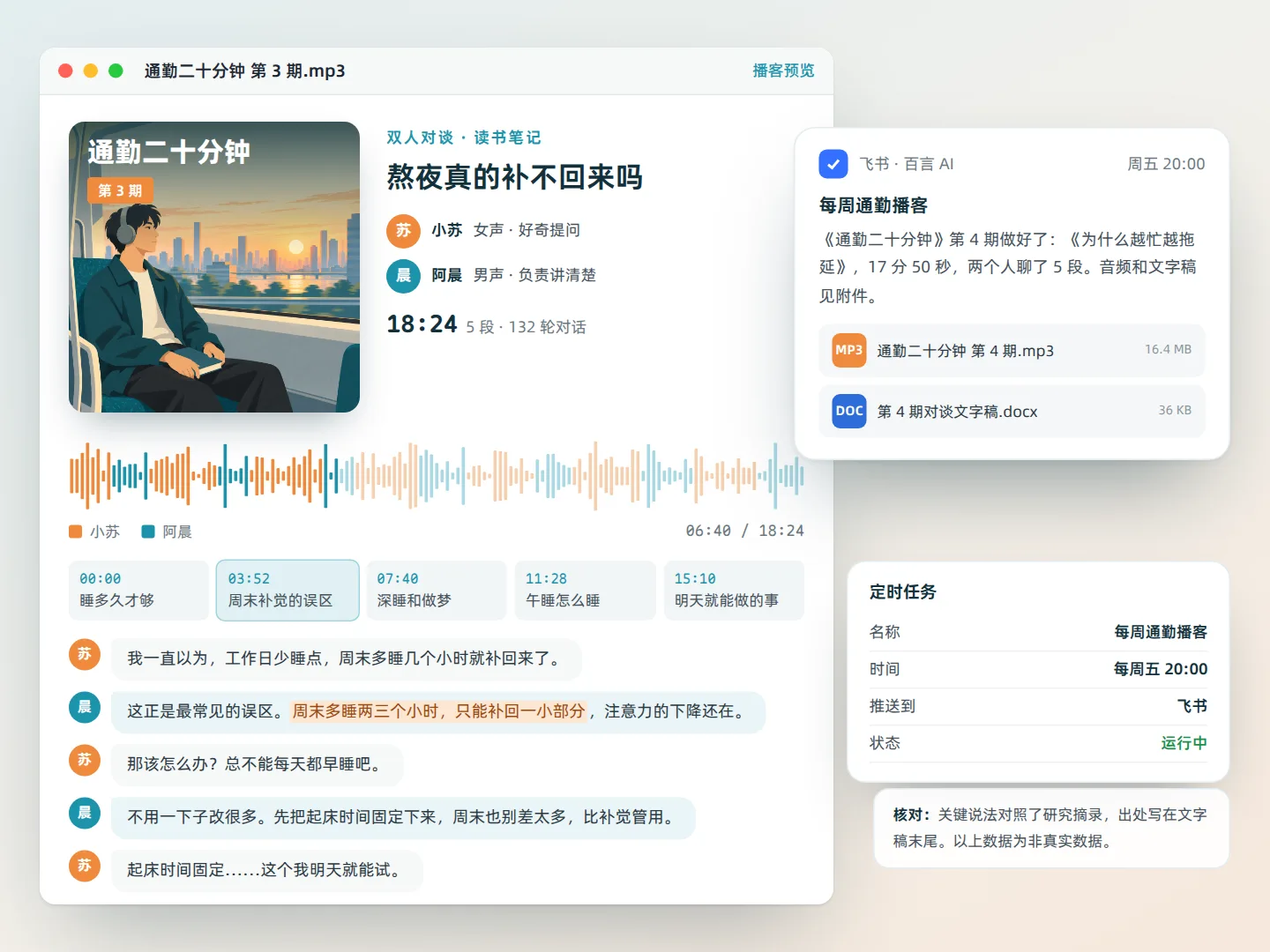The height and width of the screenshot is (952, 1270).
Task: Click the window title 通勤二十分钟 第 3 期.mp3
Action: tap(244, 71)
